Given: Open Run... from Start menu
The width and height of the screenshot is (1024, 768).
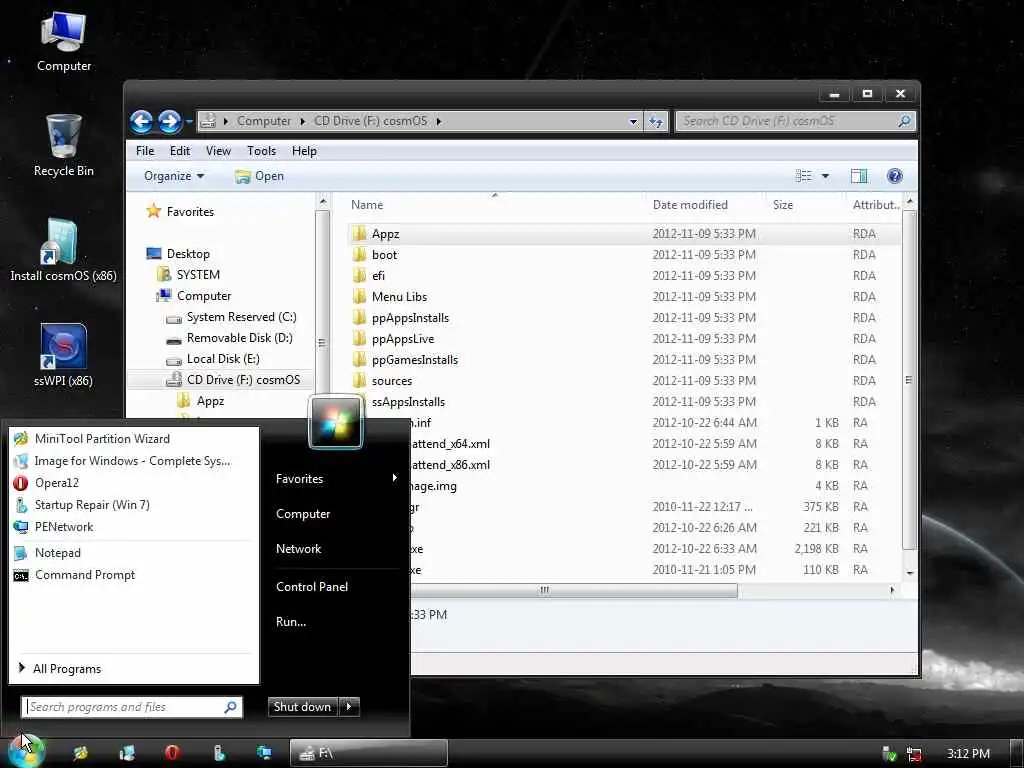Looking at the screenshot, I should (x=291, y=622).
